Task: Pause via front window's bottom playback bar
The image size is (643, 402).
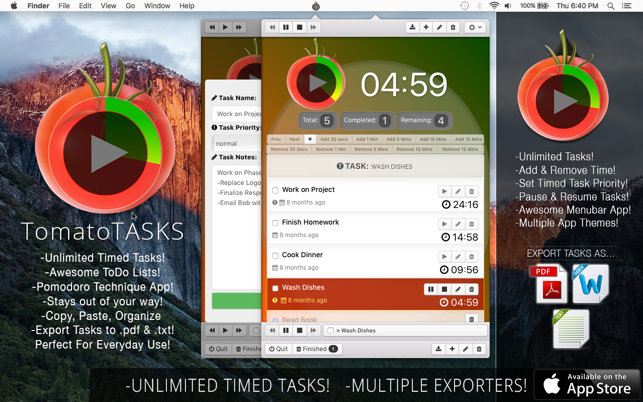Action: [286, 330]
